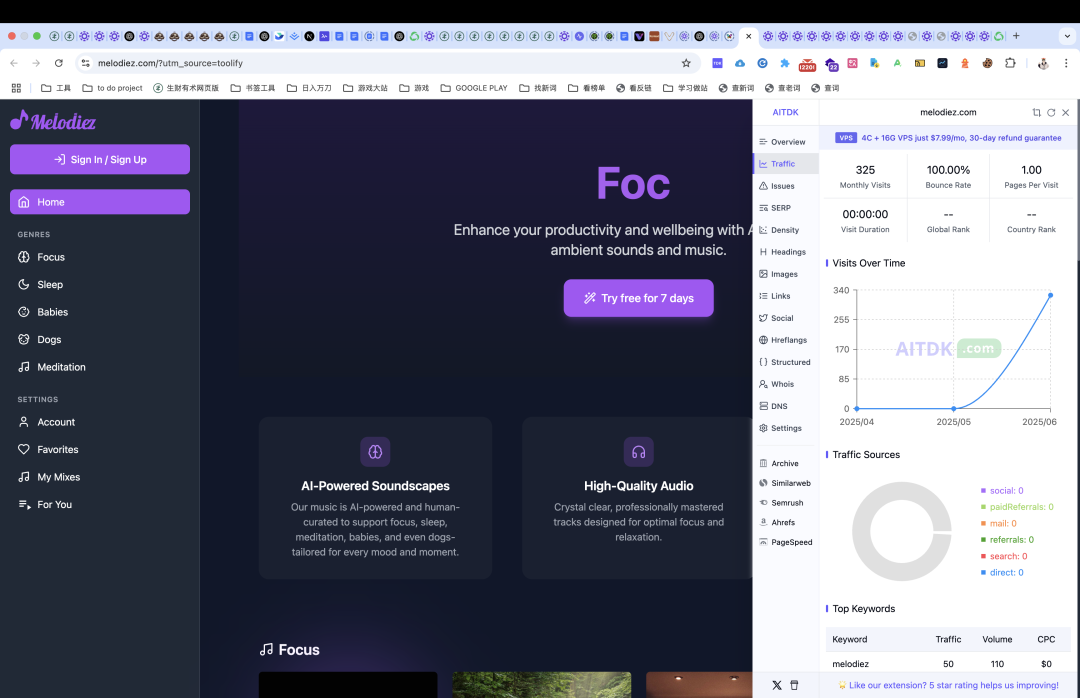Open SERP tab in AITDK panel

pos(785,208)
